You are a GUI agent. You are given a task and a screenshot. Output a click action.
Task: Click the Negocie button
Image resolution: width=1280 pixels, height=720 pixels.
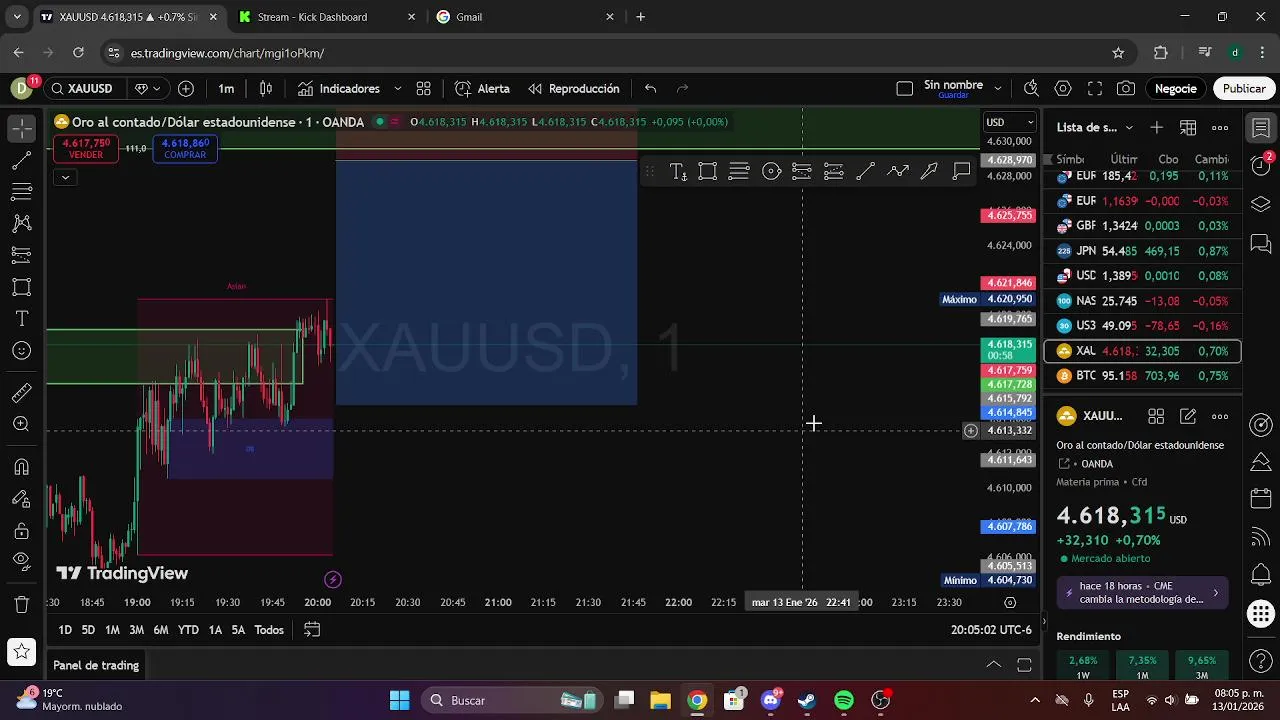pyautogui.click(x=1176, y=88)
